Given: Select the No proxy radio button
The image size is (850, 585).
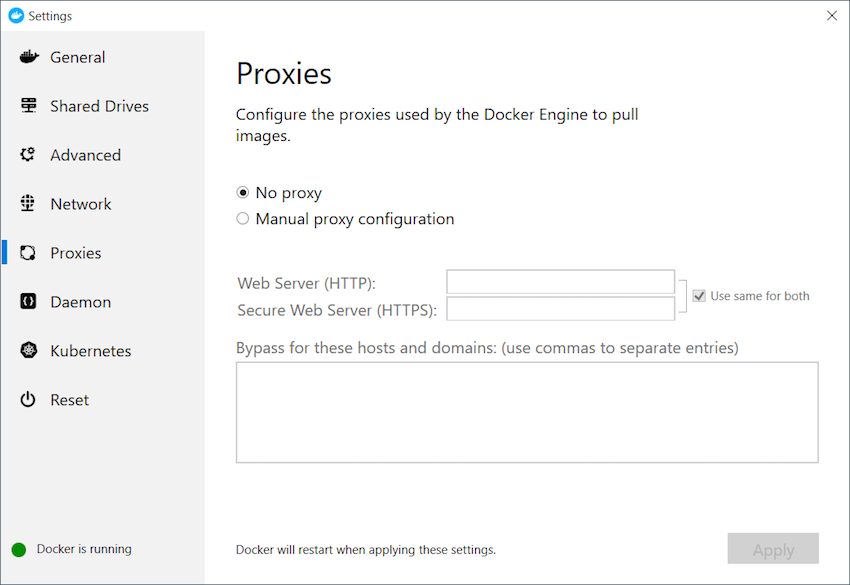Looking at the screenshot, I should tap(243, 192).
